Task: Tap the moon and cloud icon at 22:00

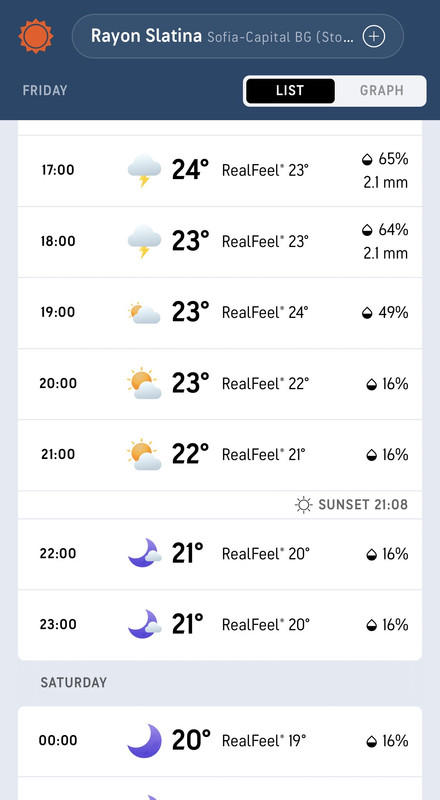Action: (x=144, y=553)
